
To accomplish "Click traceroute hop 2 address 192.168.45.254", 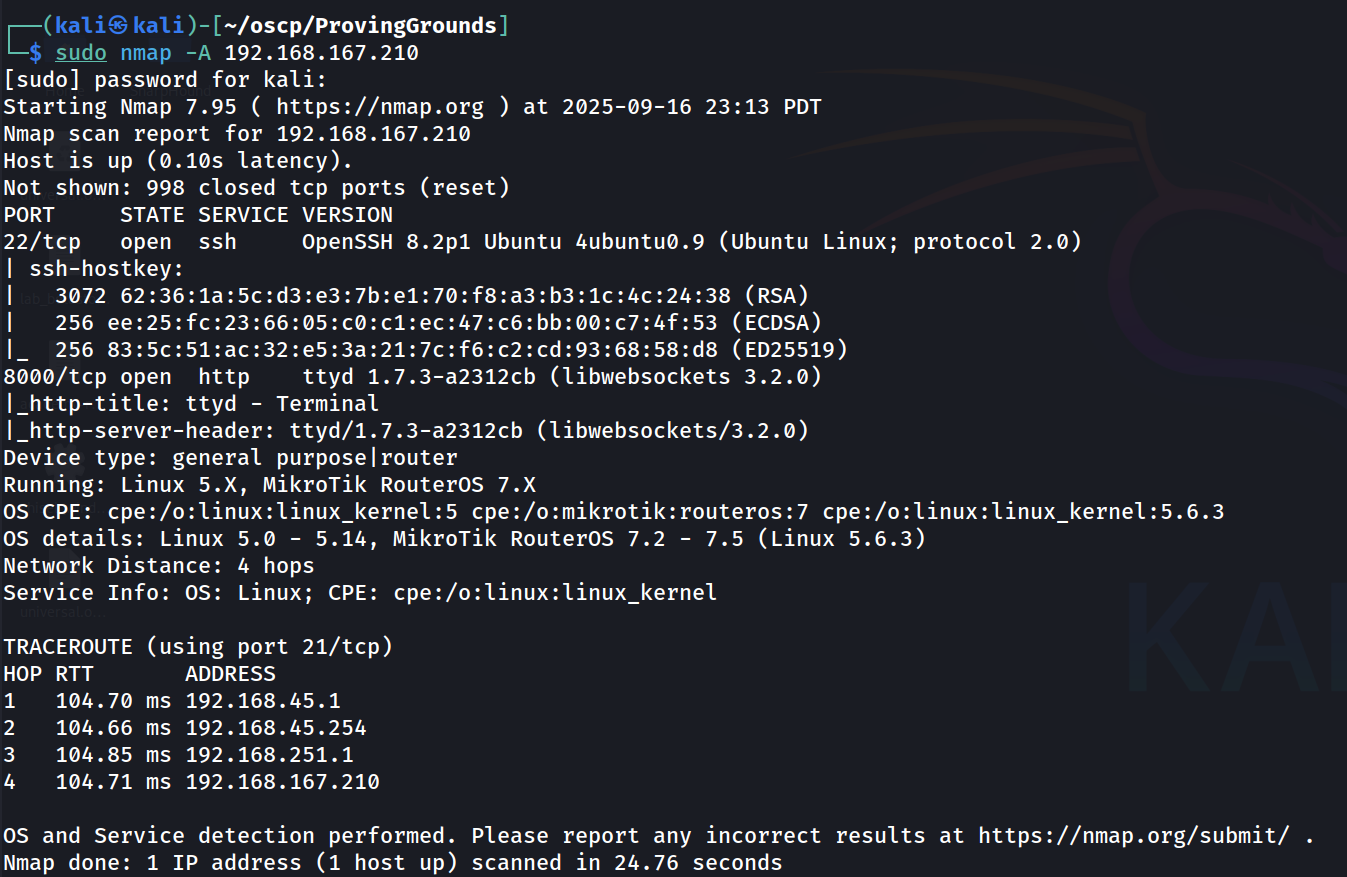I will point(276,728).
